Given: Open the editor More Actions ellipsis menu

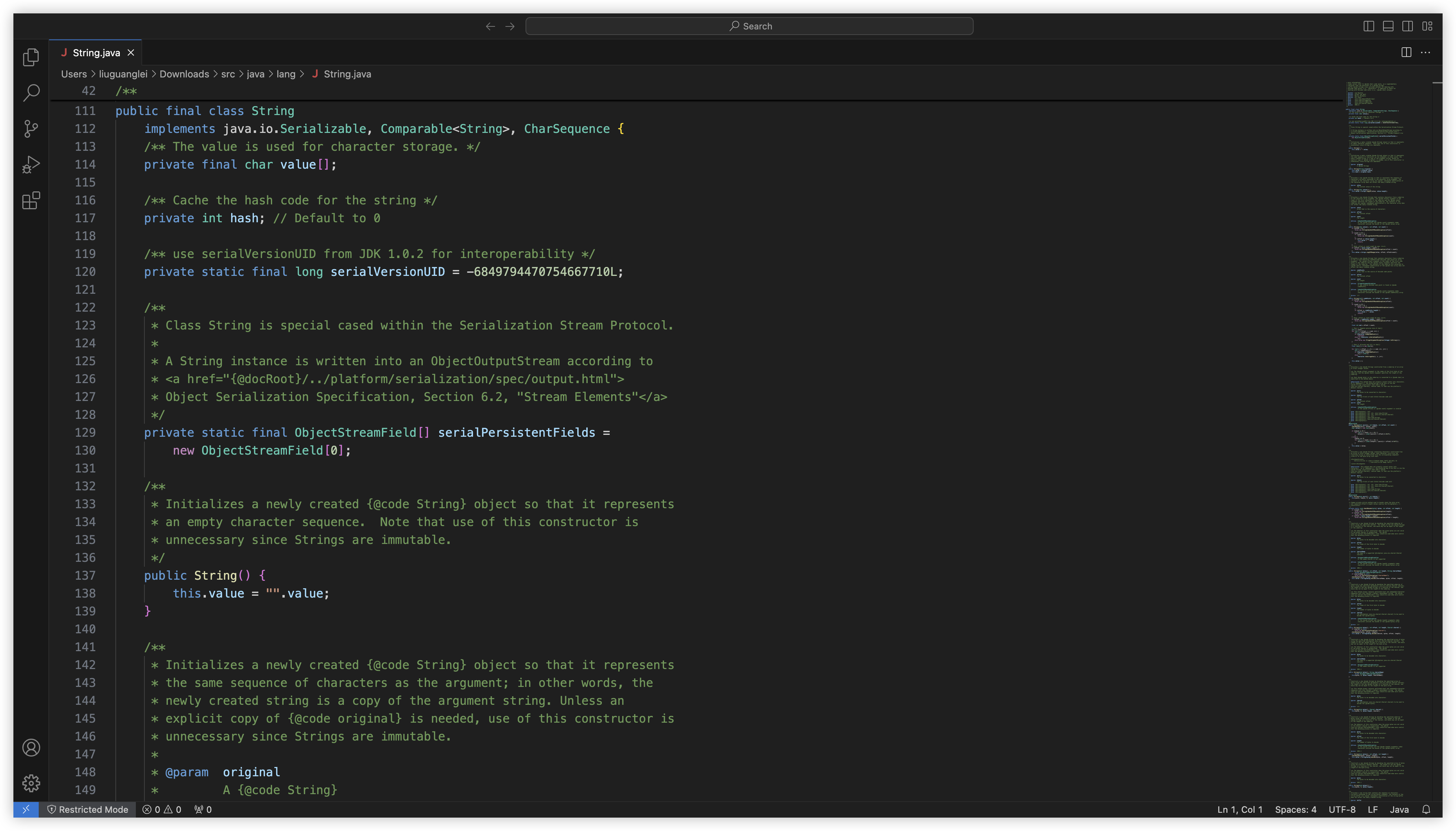Looking at the screenshot, I should (x=1426, y=52).
